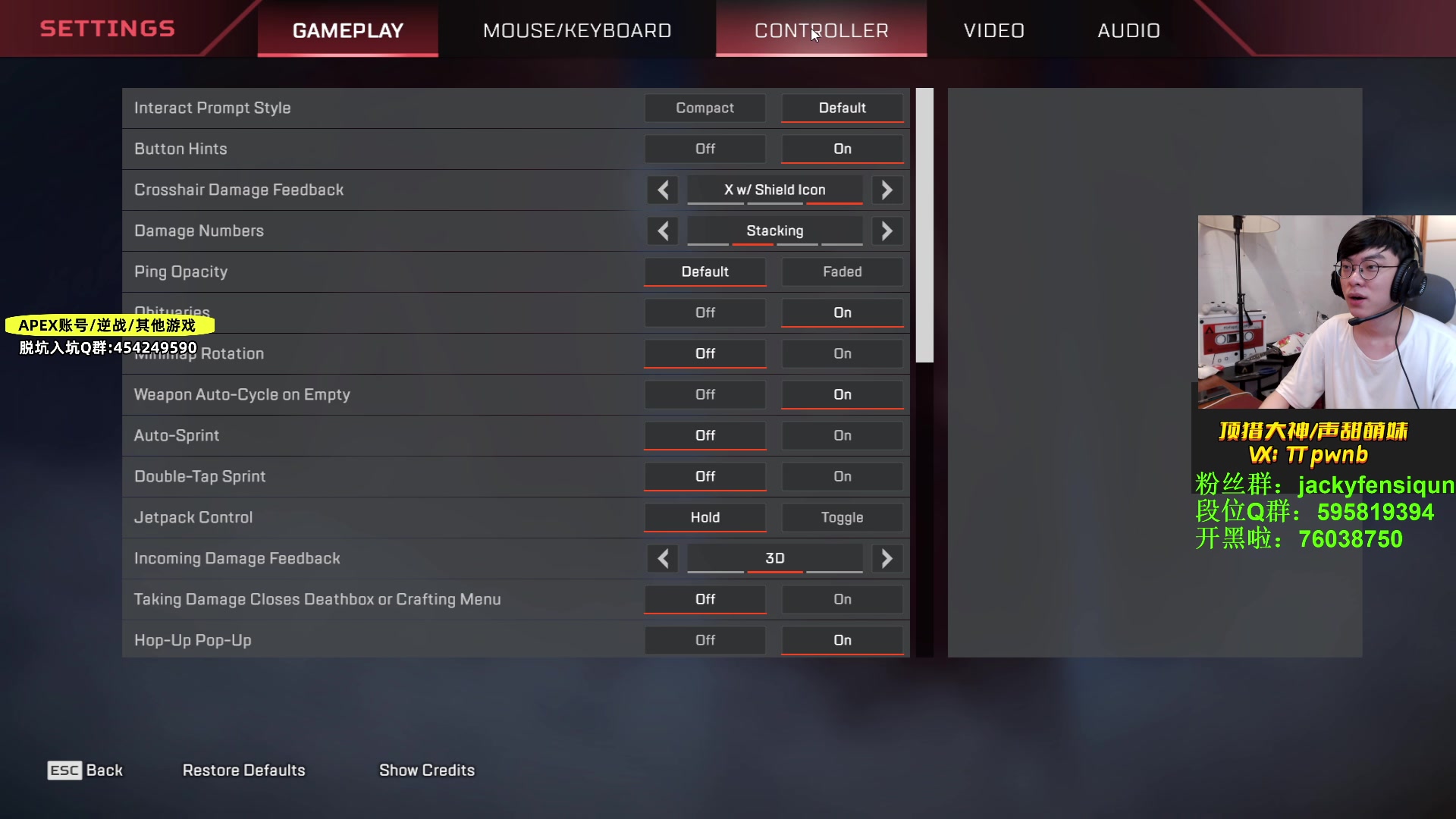Set Jetpack Control to Toggle

pyautogui.click(x=842, y=517)
